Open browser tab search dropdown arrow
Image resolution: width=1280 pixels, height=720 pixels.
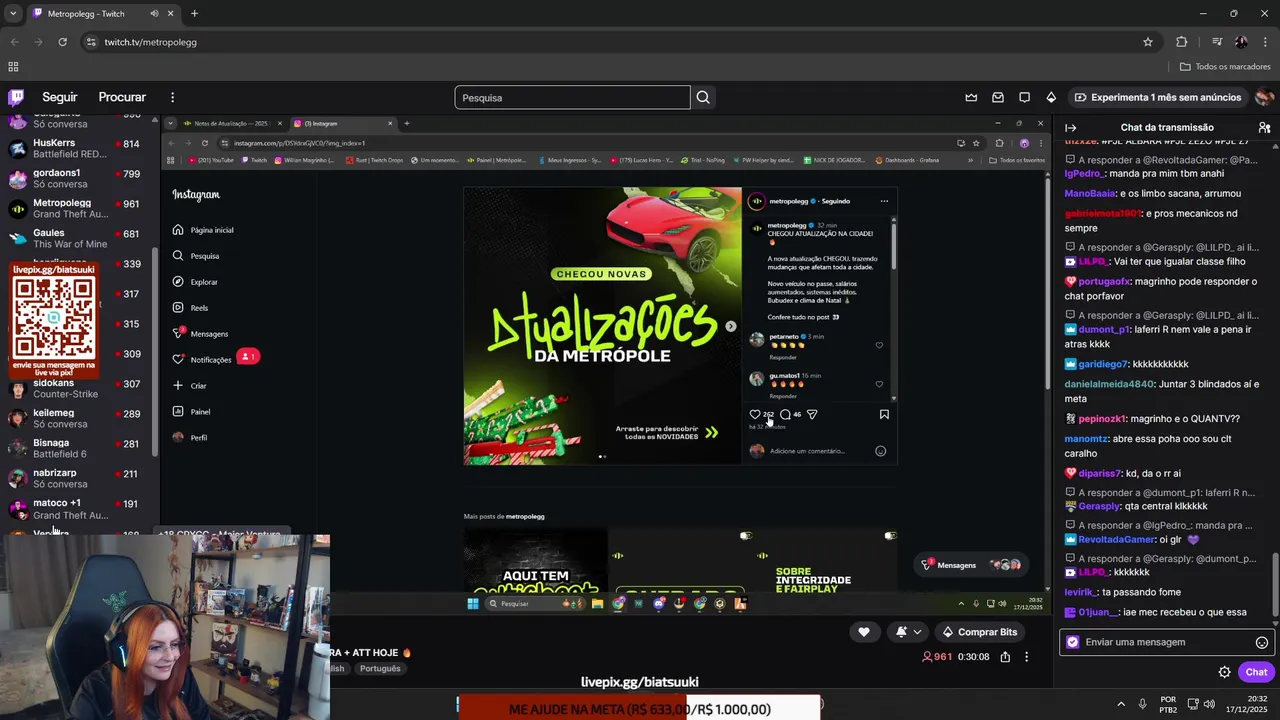(13, 14)
